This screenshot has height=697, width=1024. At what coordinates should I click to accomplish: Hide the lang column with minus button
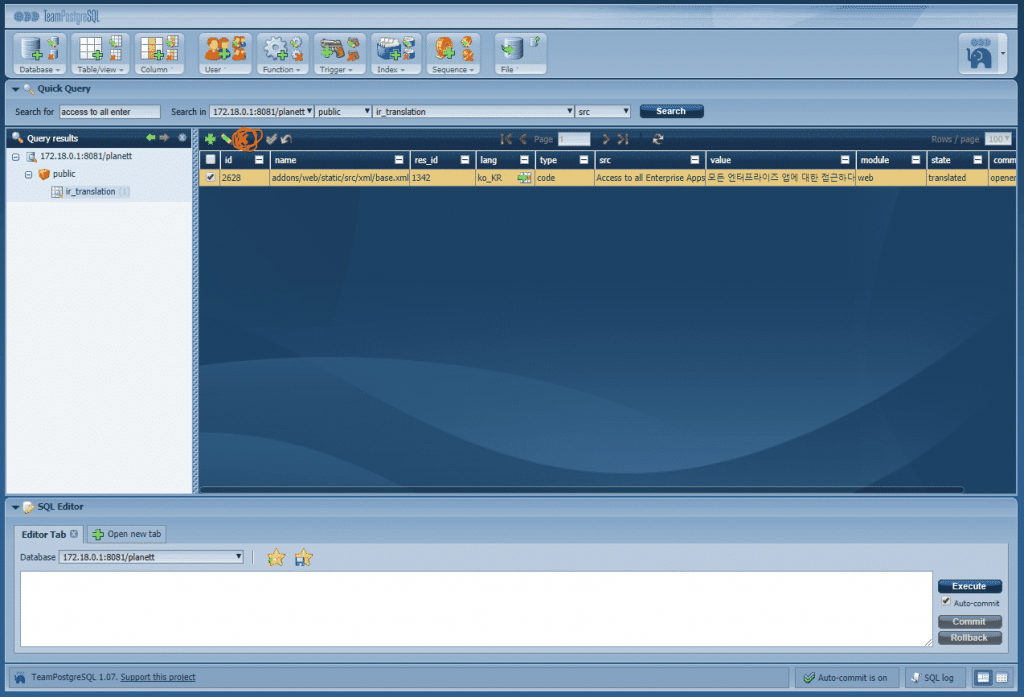(x=524, y=159)
